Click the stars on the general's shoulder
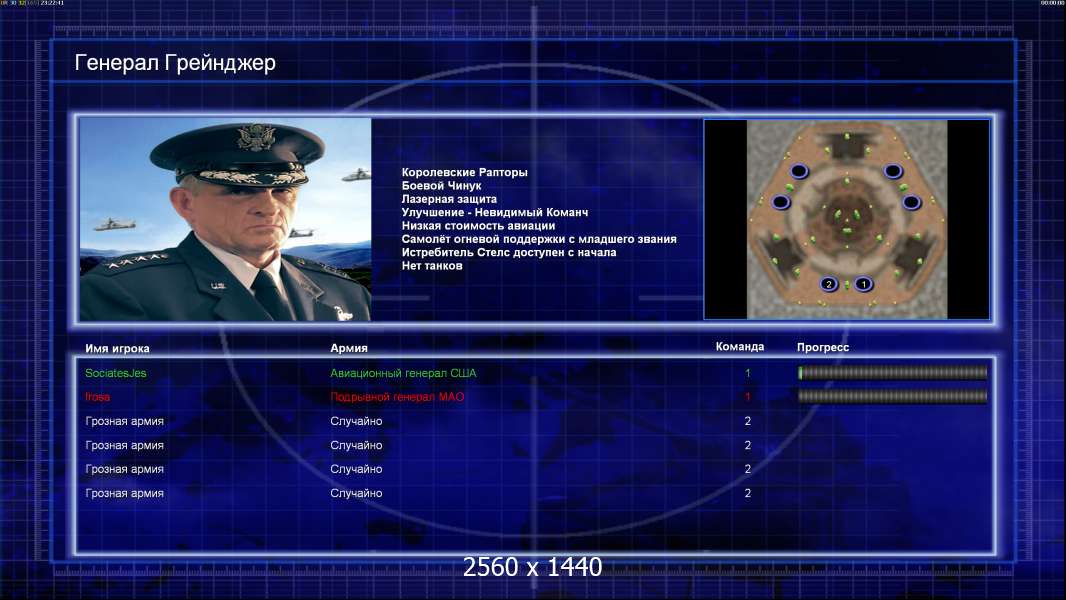 (x=135, y=260)
